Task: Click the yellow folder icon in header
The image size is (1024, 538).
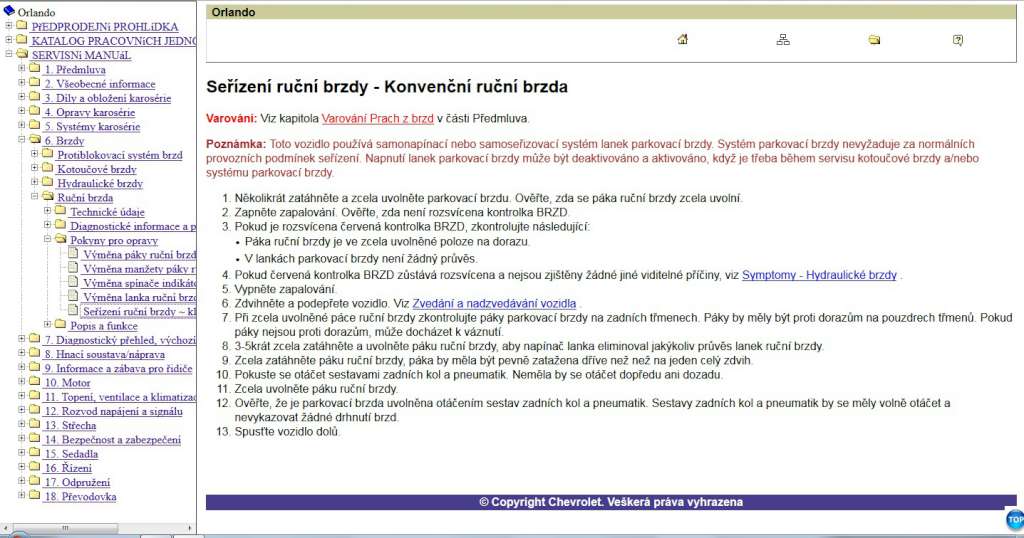Action: [874, 40]
